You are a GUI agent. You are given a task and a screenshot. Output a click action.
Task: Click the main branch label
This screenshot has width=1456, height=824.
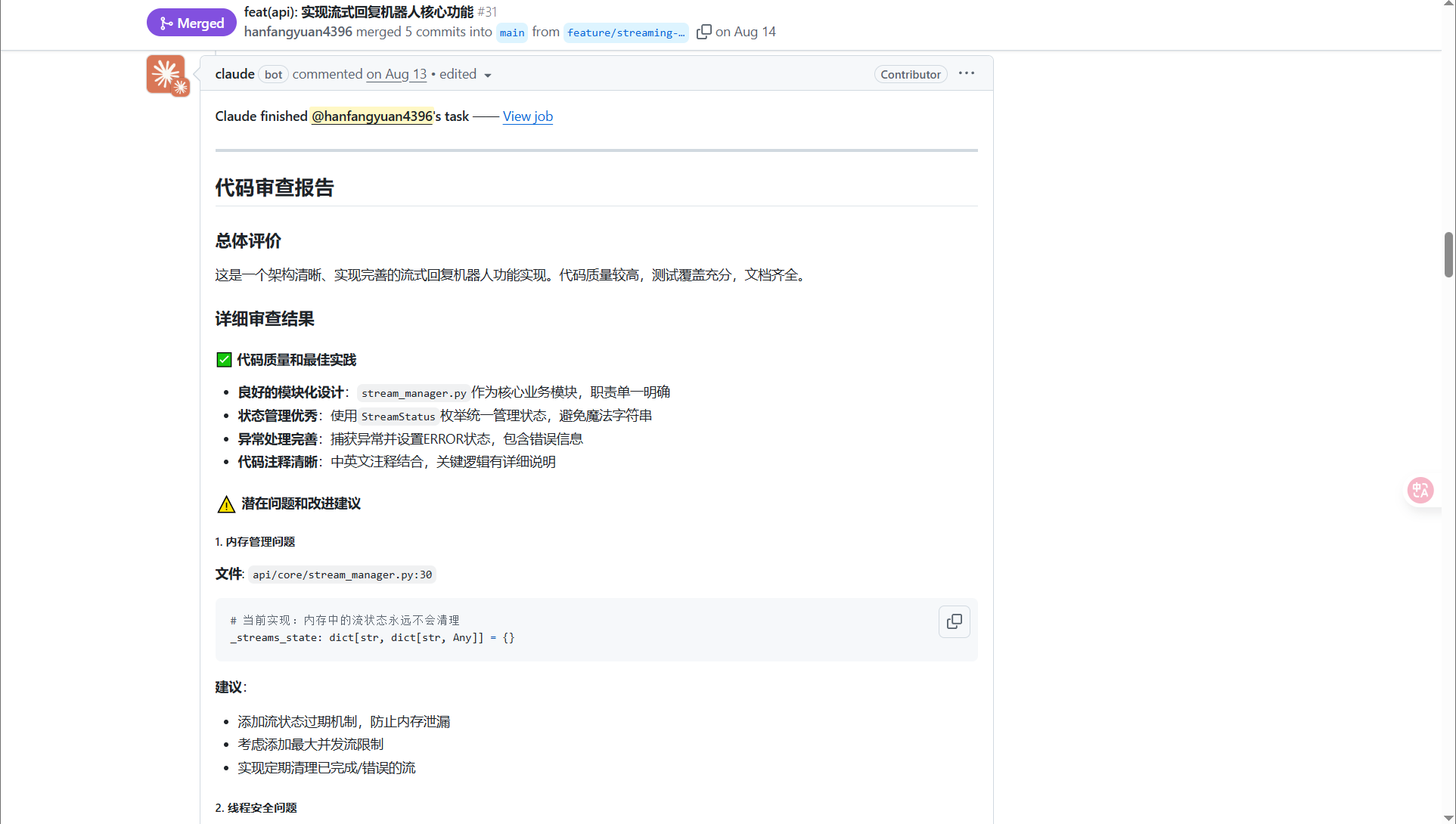512,33
